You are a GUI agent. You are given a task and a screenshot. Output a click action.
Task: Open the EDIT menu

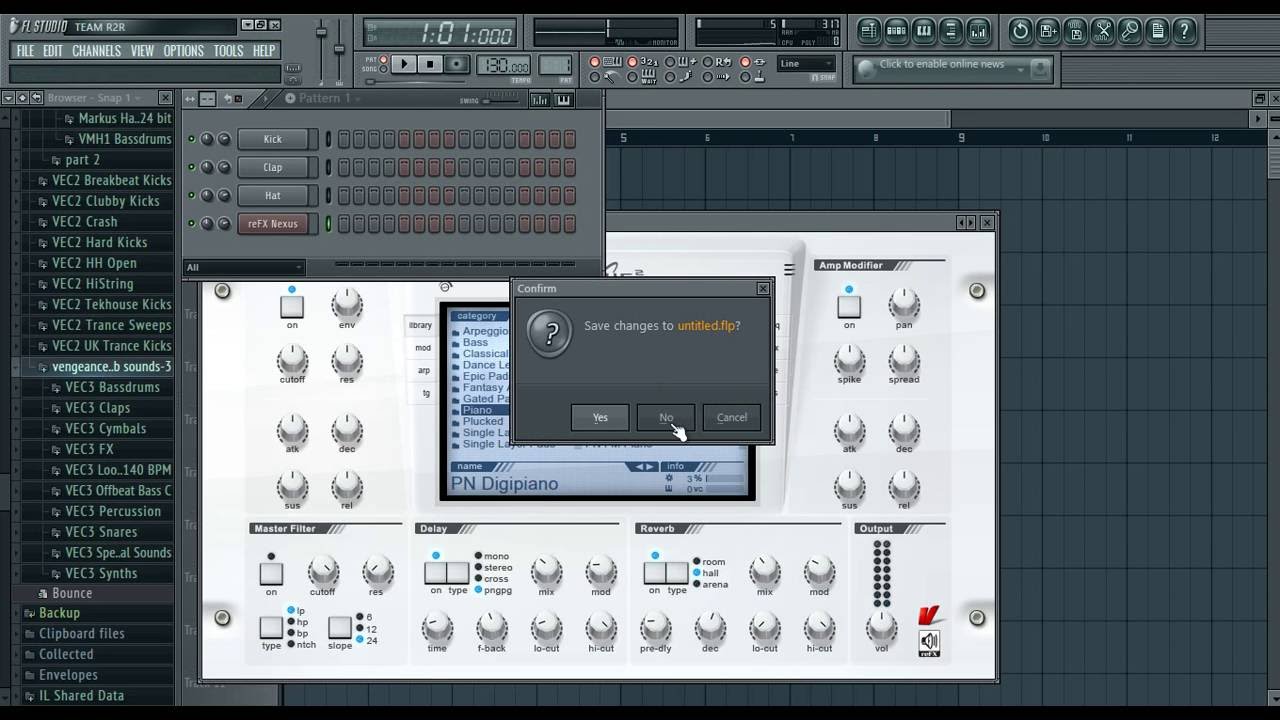53,50
